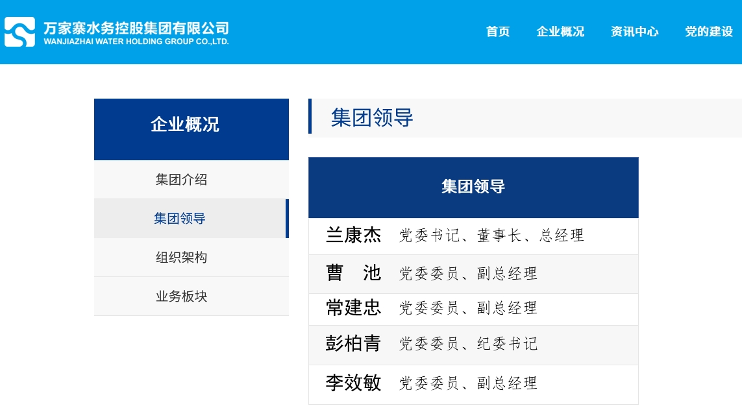Click the 党委委员、纪委书记 title text
The height and width of the screenshot is (412, 742).
click(x=468, y=344)
